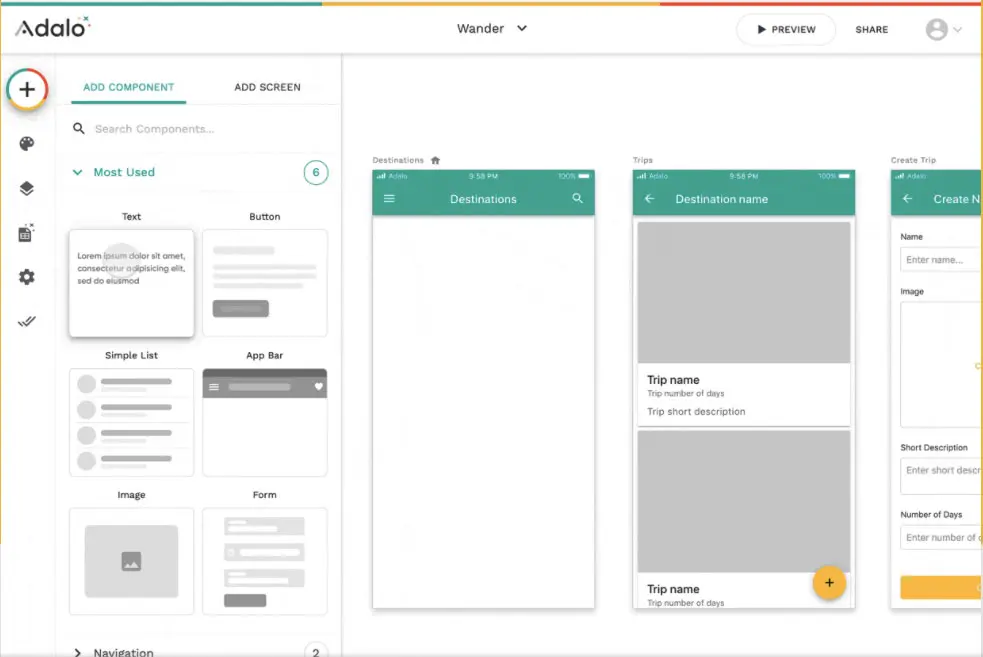The height and width of the screenshot is (657, 983).
Task: Click the home icon beside Destinations label
Action: click(435, 160)
